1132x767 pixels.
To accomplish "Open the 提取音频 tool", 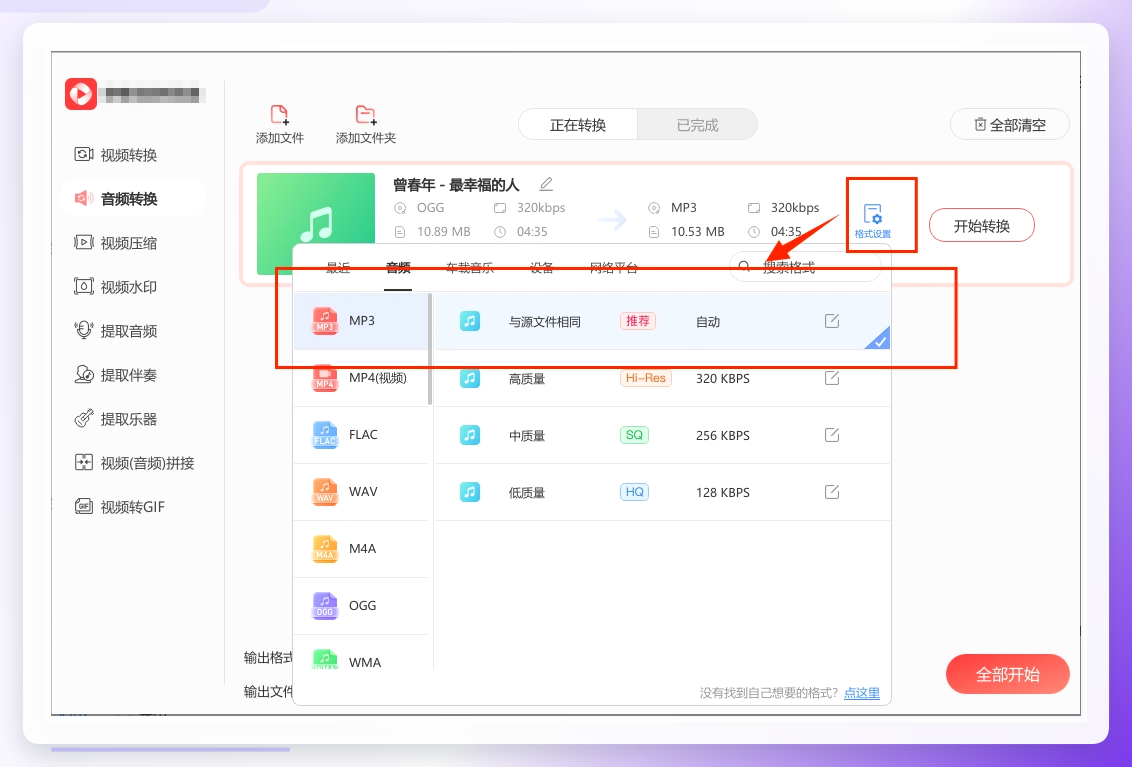I will [x=116, y=331].
